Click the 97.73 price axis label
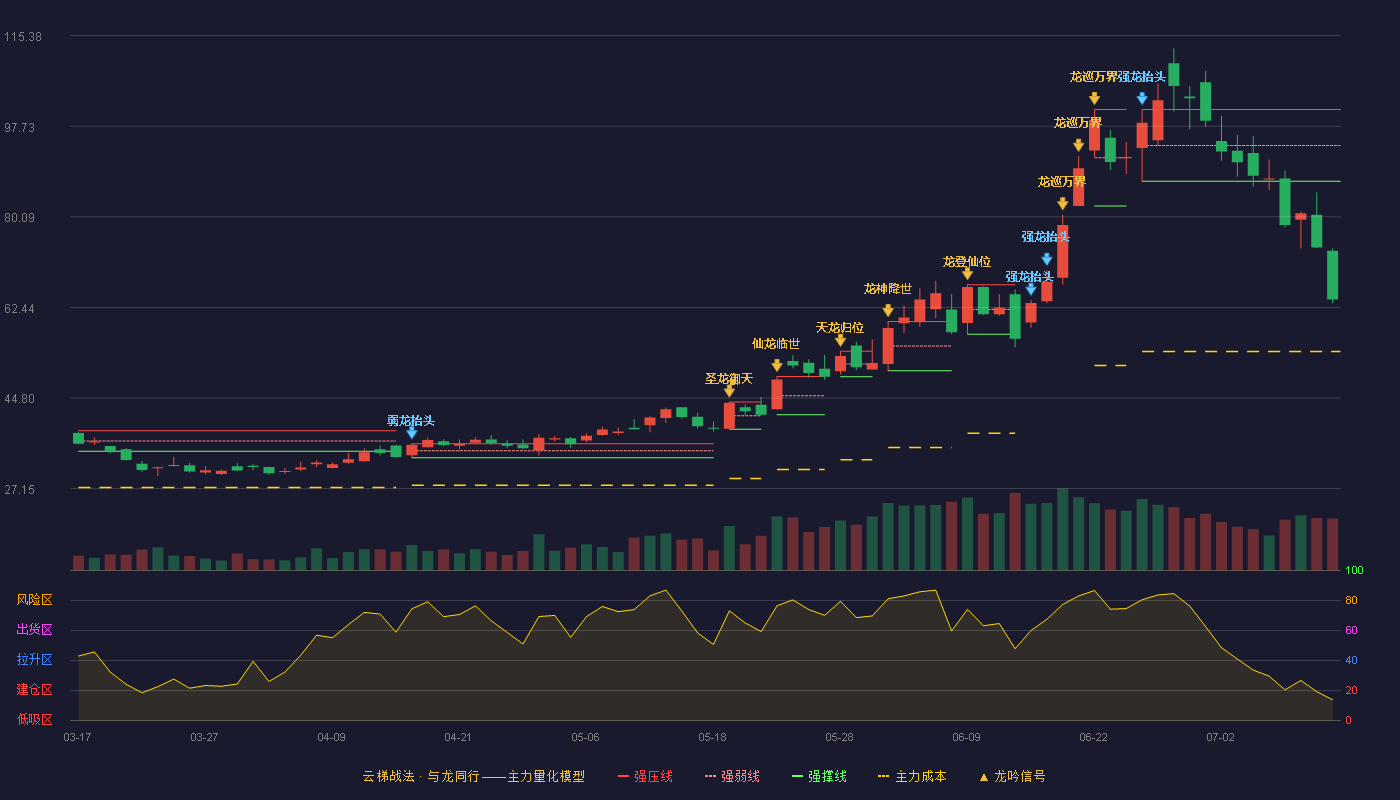This screenshot has width=1400, height=800. coord(22,127)
